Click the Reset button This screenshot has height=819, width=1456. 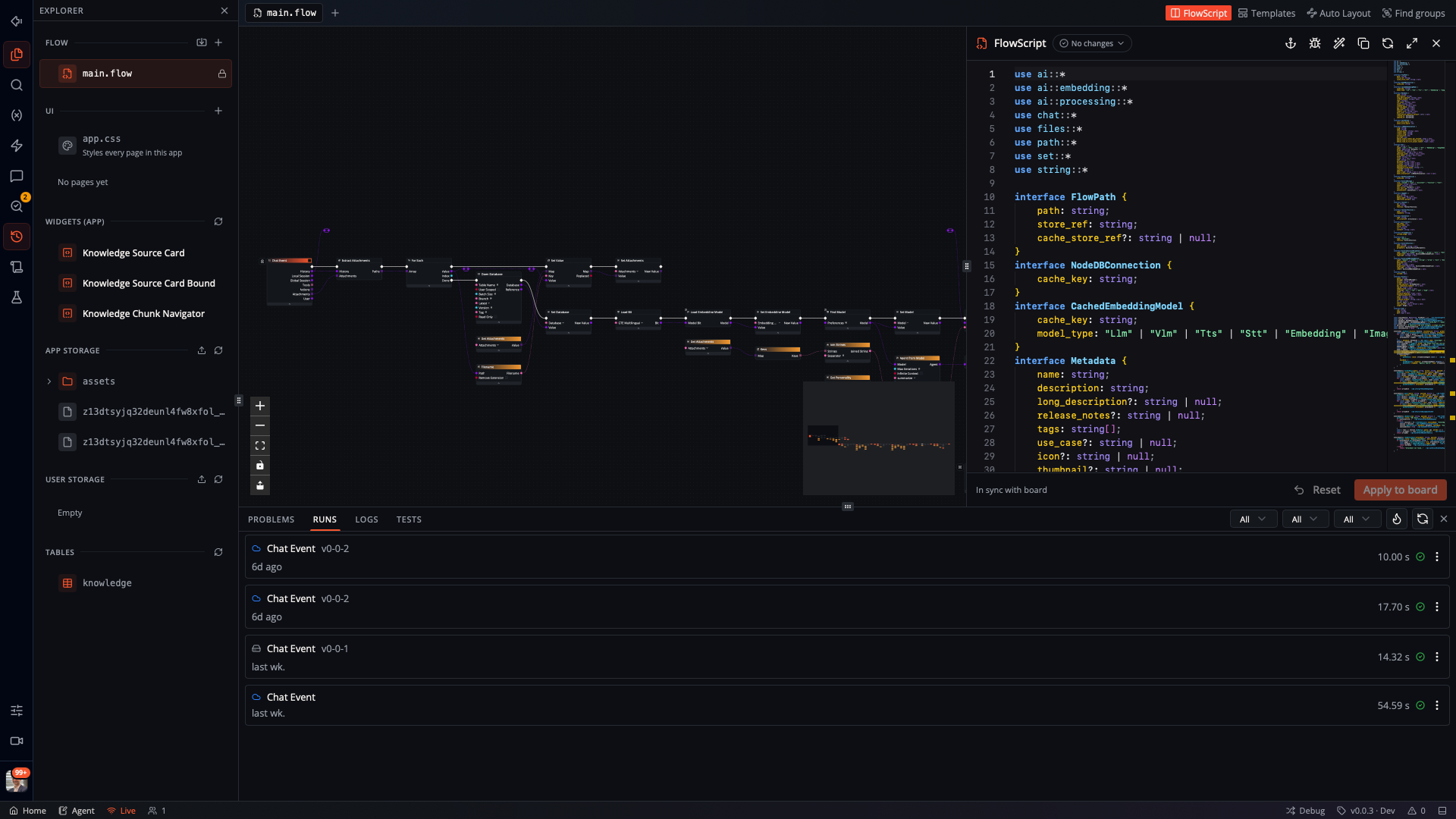click(x=1317, y=490)
